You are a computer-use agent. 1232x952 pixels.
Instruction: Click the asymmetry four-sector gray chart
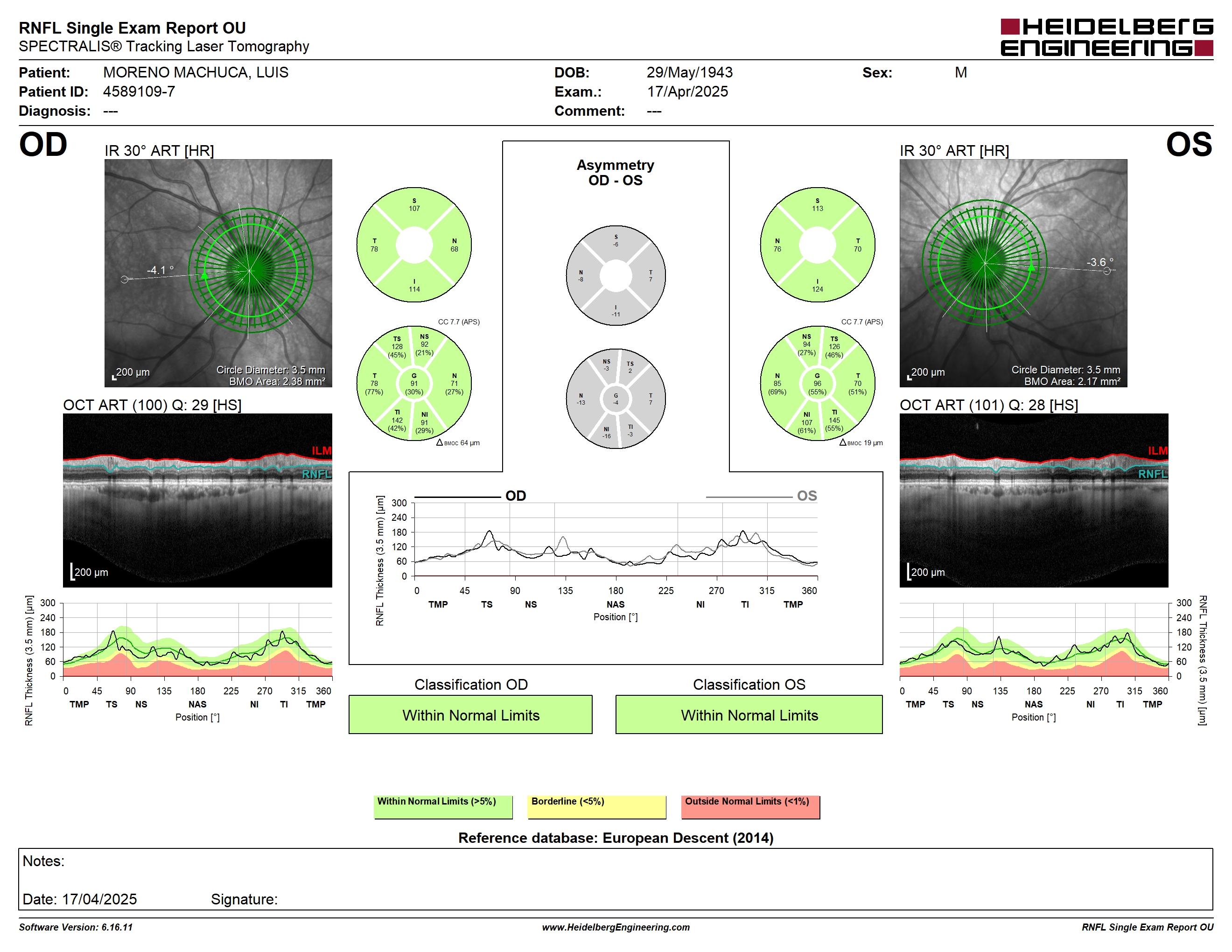(616, 276)
